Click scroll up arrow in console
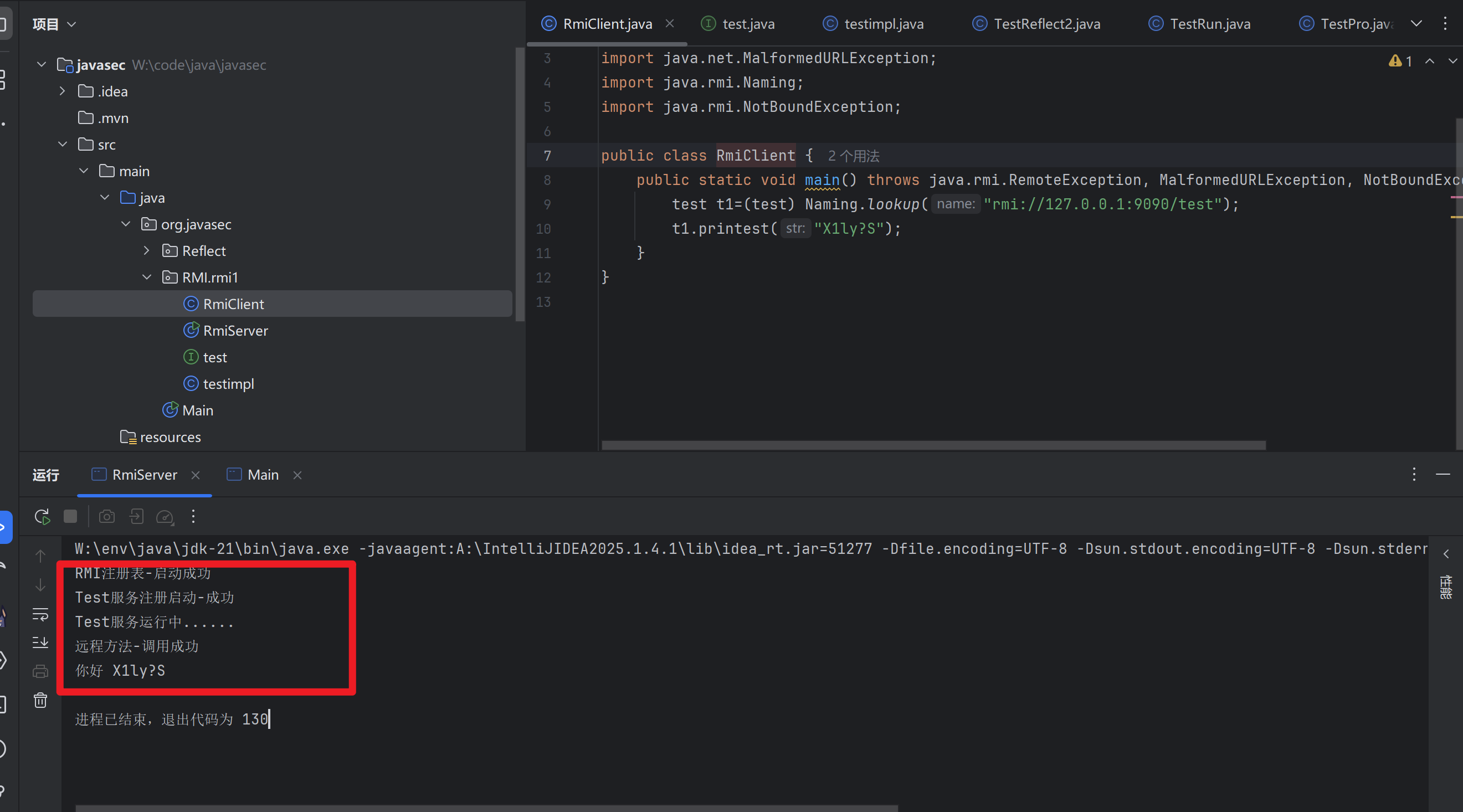This screenshot has height=812, width=1463. pos(40,556)
